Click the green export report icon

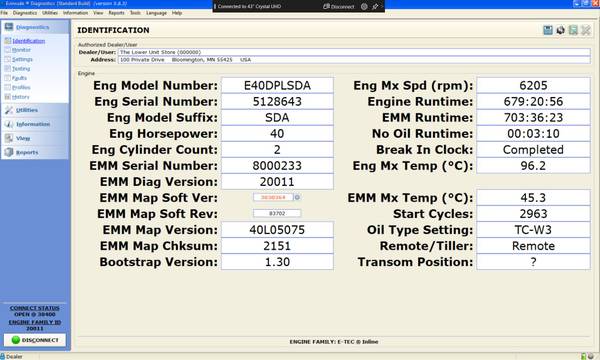click(573, 30)
